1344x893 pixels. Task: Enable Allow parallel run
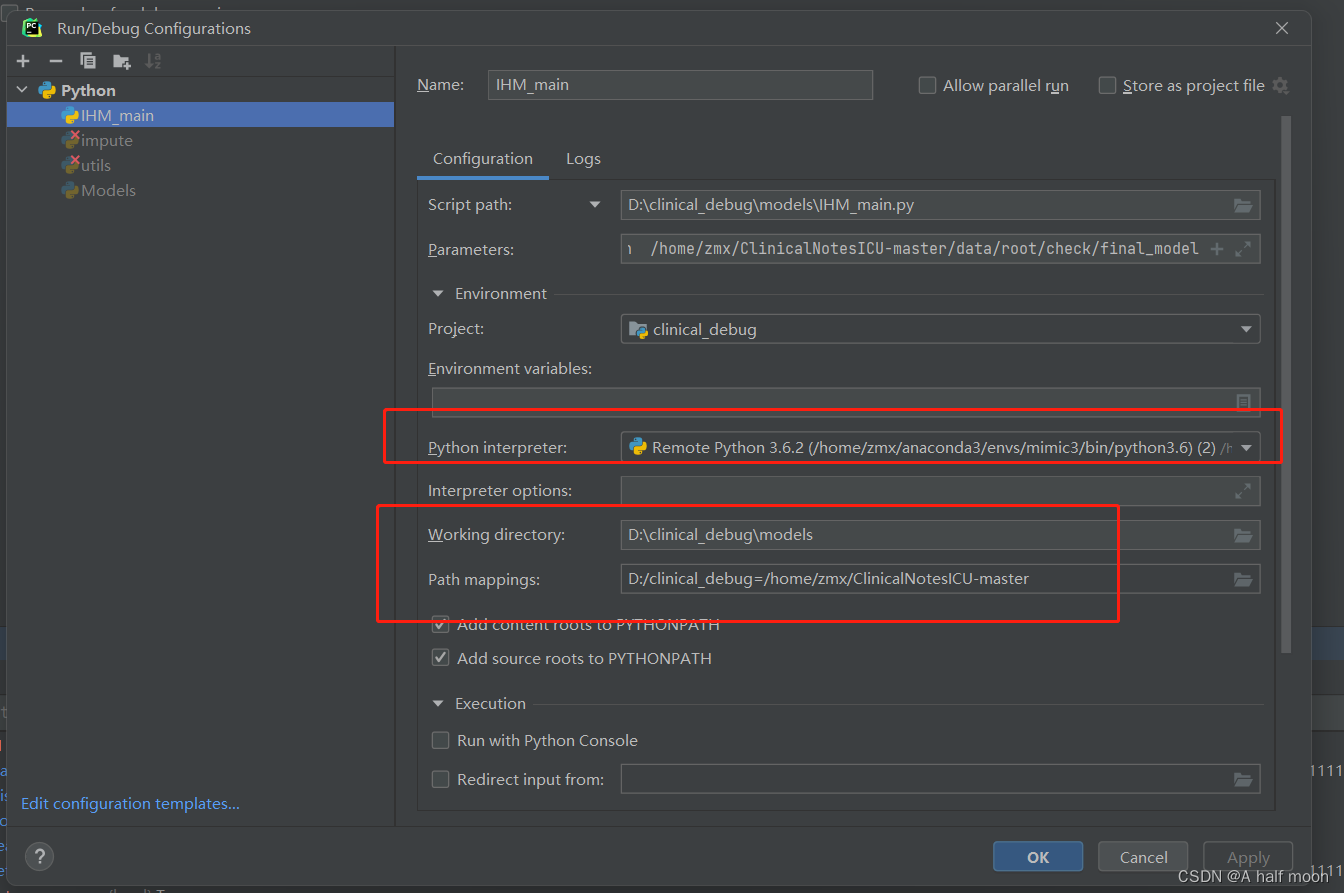(x=927, y=86)
